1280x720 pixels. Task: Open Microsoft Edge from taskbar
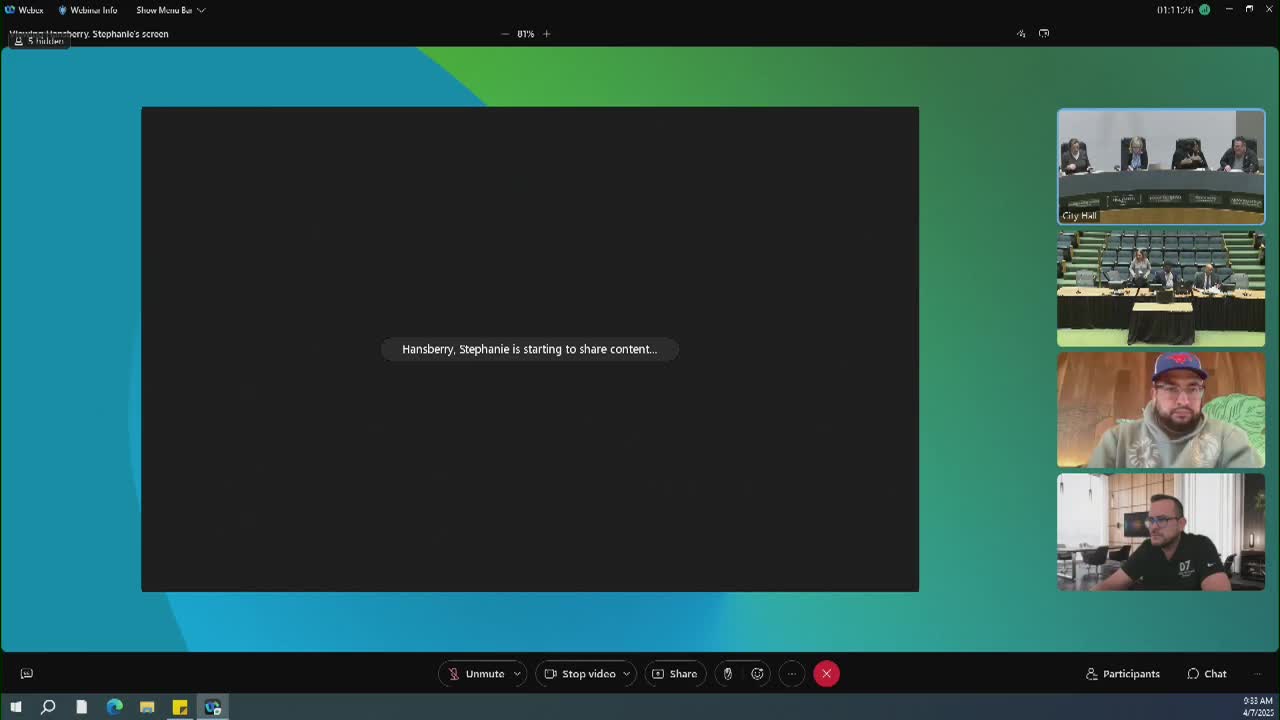point(114,707)
